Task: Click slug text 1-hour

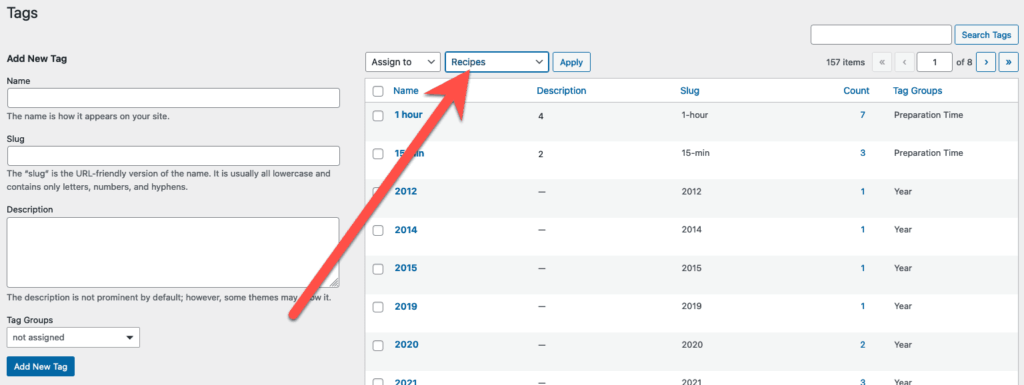Action: pos(694,115)
